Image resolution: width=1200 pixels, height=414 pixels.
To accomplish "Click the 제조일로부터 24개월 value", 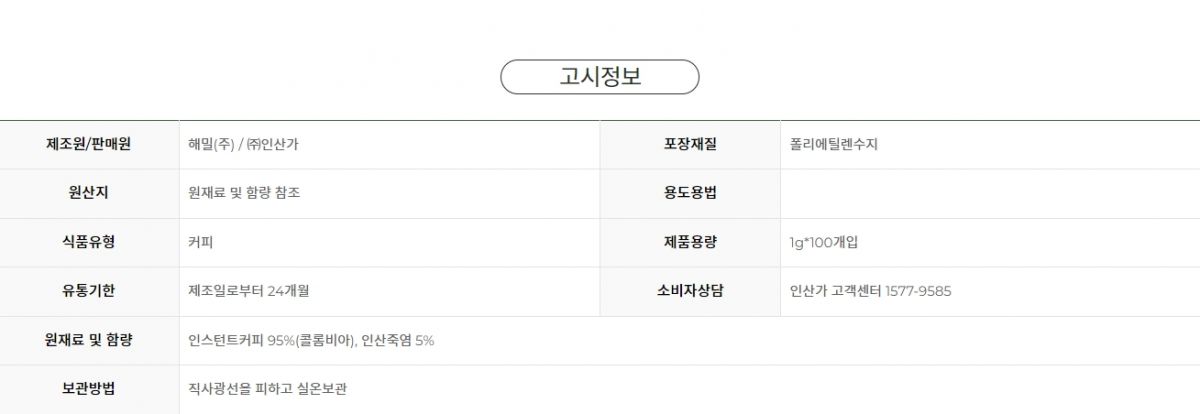I will (x=248, y=291).
